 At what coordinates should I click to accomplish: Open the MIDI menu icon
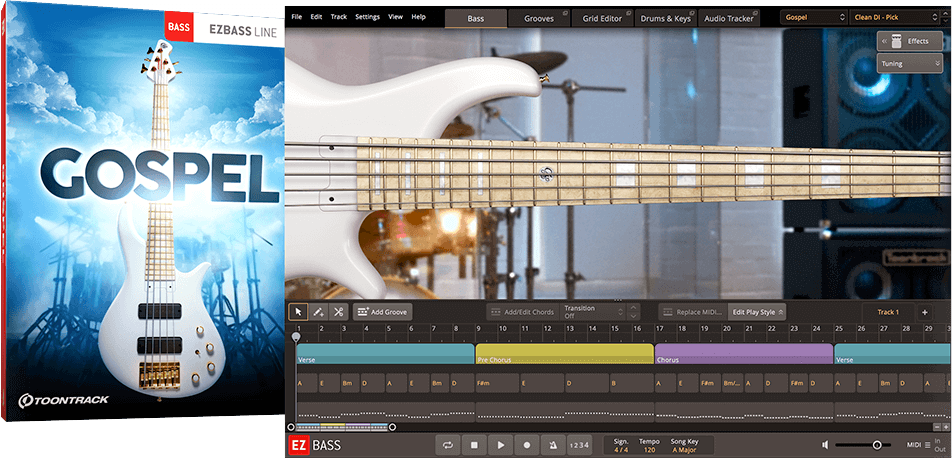click(927, 445)
